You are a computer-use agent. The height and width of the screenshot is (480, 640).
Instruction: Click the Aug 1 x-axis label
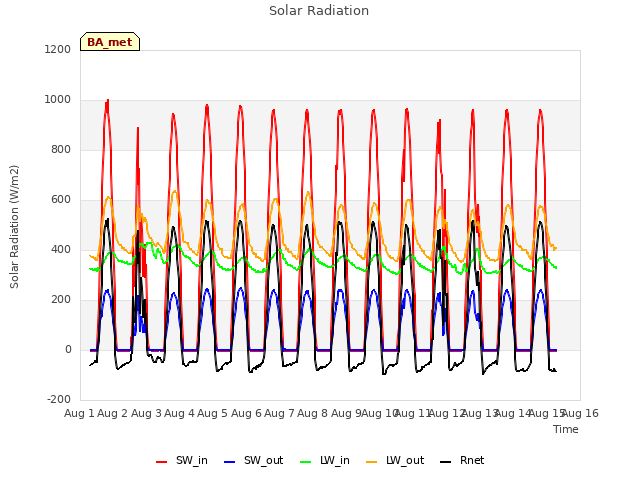click(79, 413)
